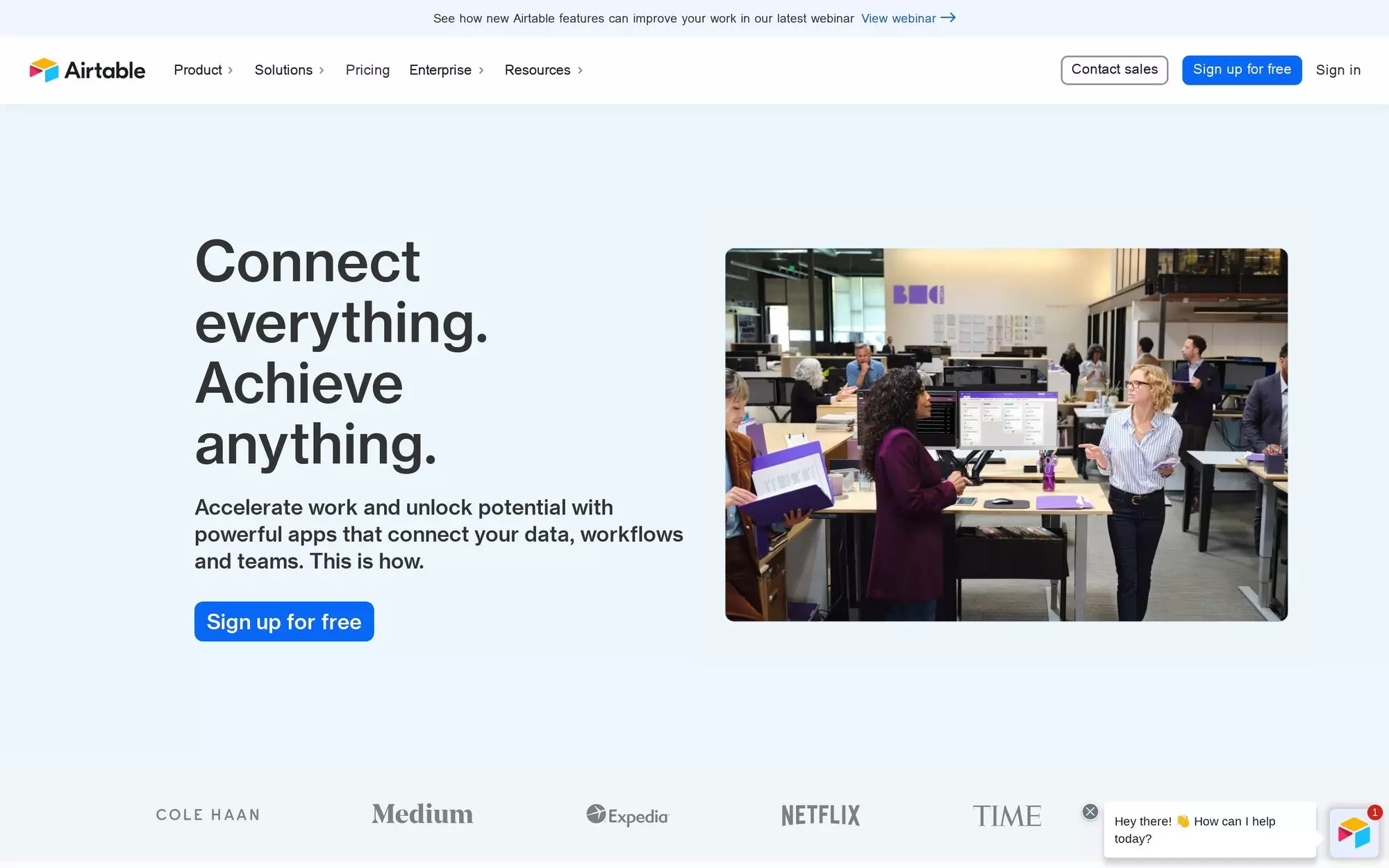This screenshot has height=868, width=1389.
Task: Open the Enterprise dropdown menu
Action: pyautogui.click(x=446, y=70)
